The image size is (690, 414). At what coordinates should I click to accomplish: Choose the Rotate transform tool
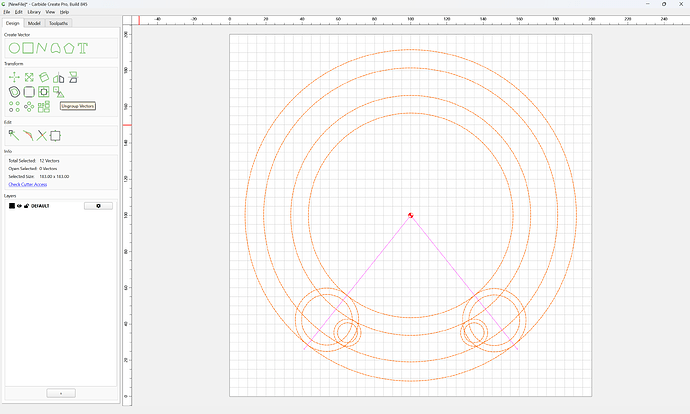click(x=44, y=77)
